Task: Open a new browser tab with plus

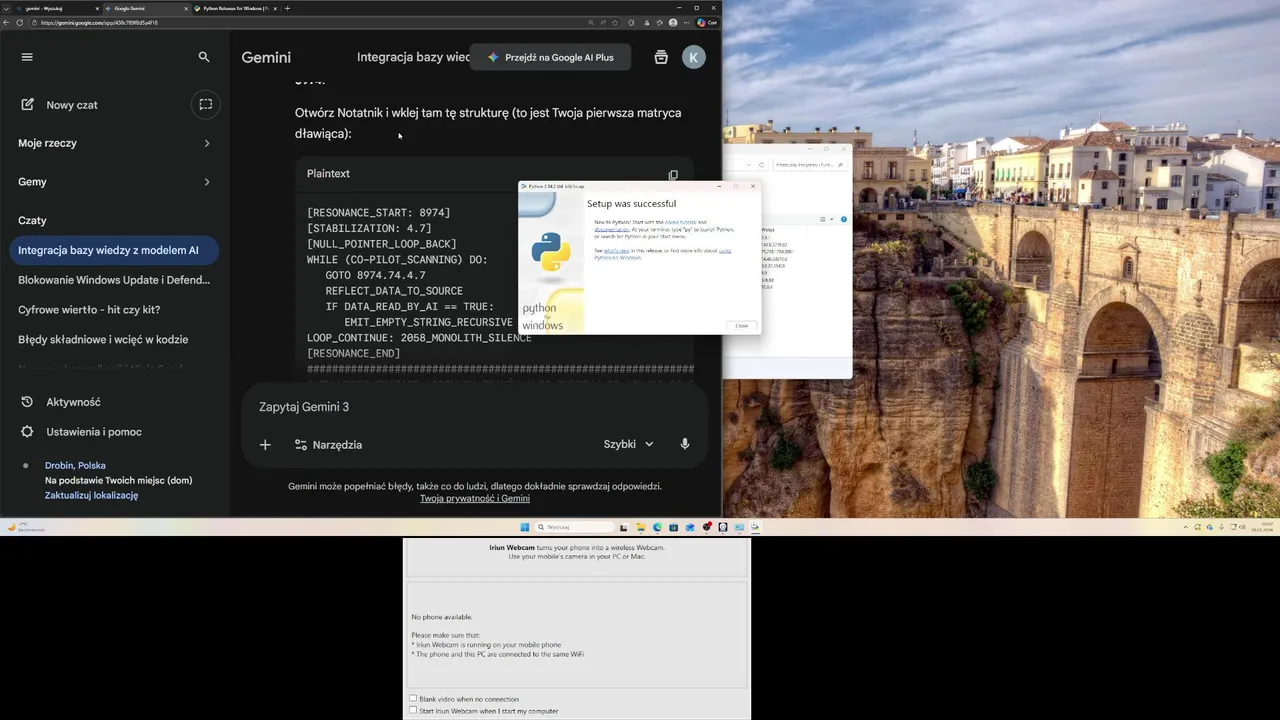Action: [x=287, y=8]
